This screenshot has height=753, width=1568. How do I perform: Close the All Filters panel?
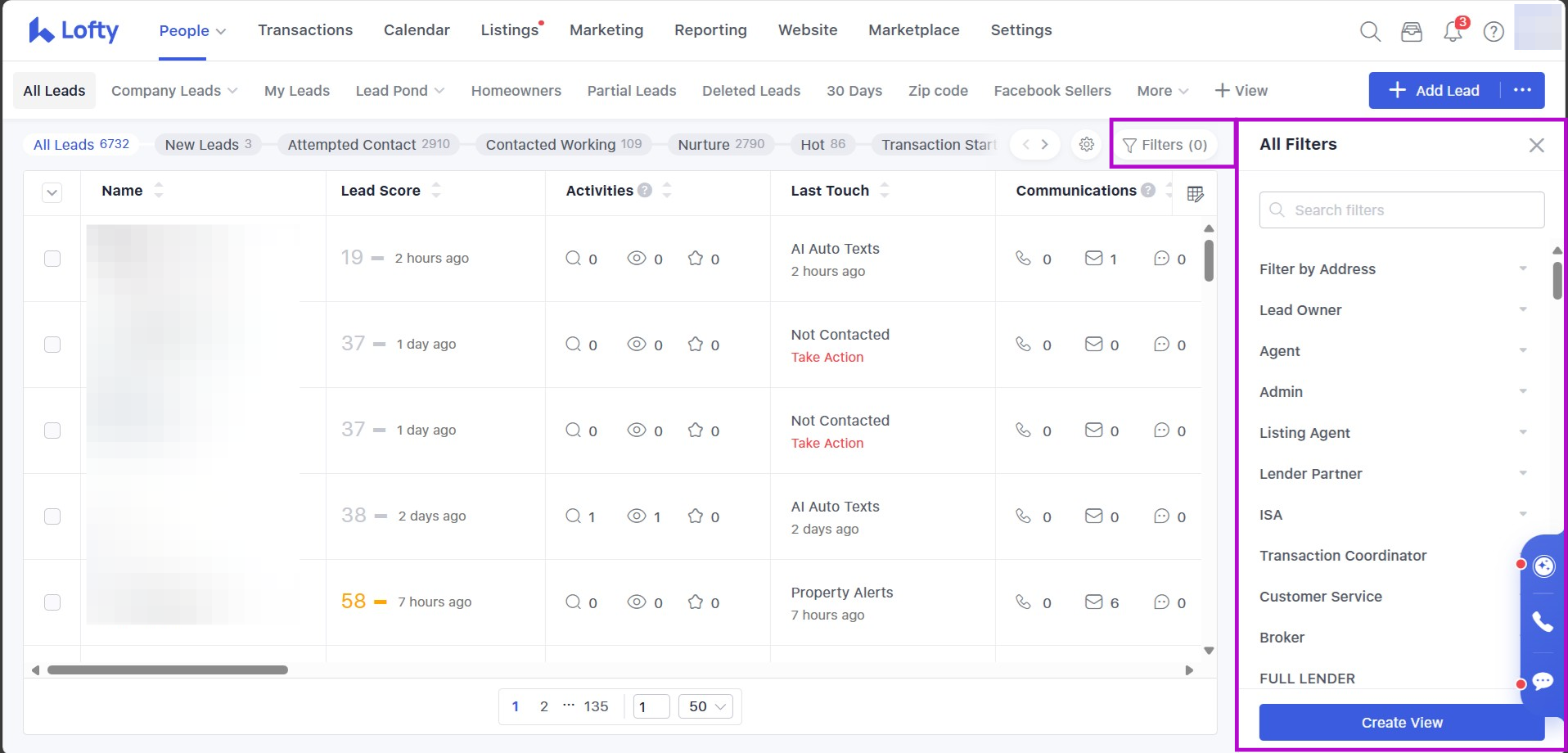pos(1536,146)
